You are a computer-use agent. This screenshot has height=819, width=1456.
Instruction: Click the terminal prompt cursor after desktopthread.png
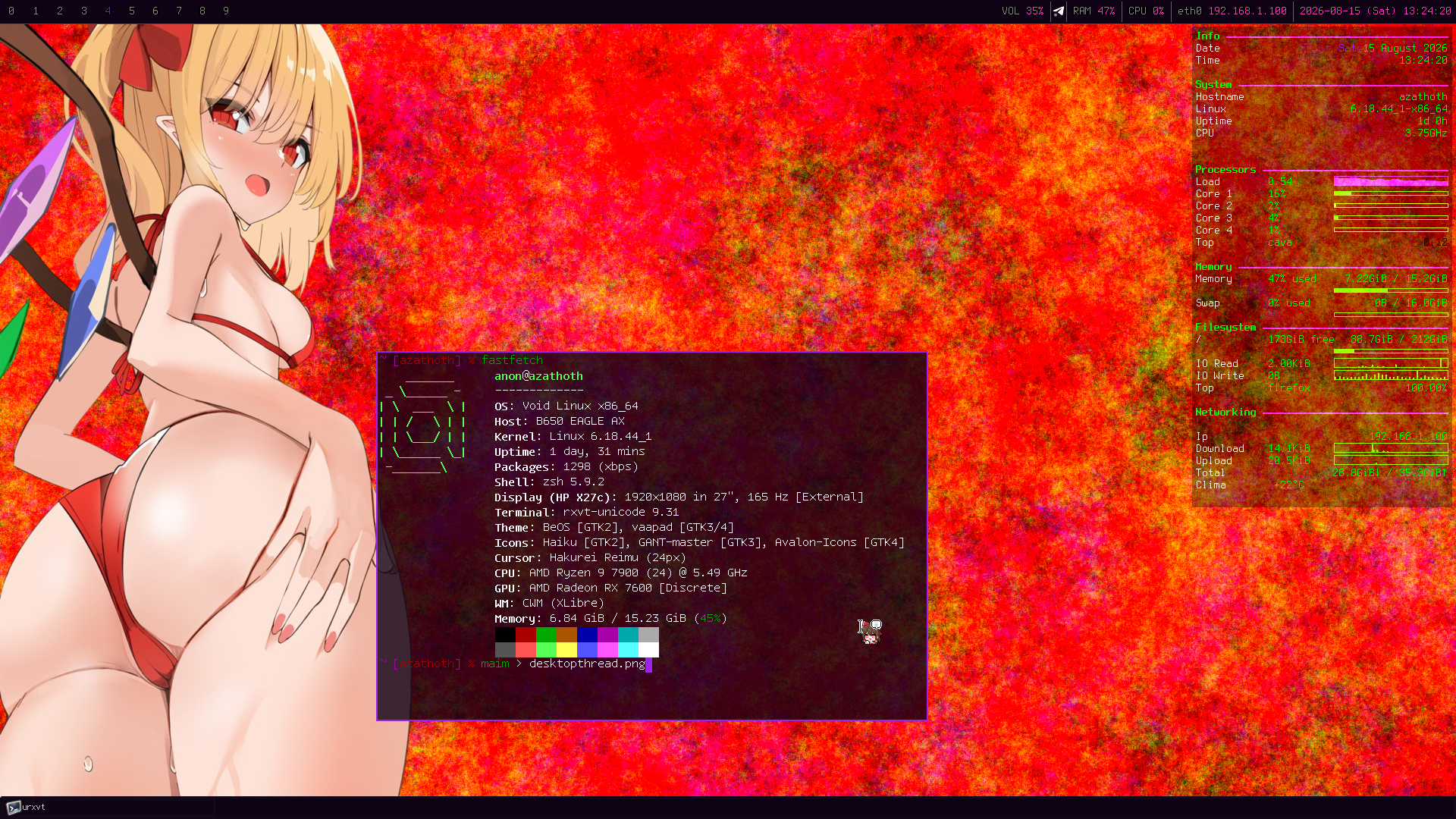click(x=649, y=665)
